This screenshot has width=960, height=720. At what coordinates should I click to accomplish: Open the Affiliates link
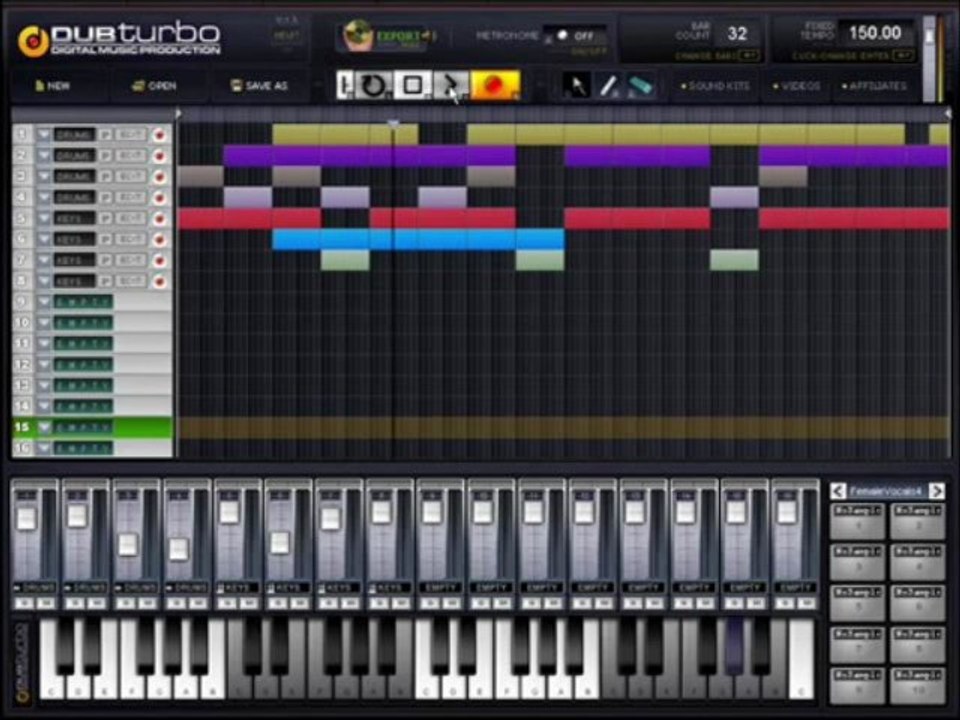click(x=874, y=86)
